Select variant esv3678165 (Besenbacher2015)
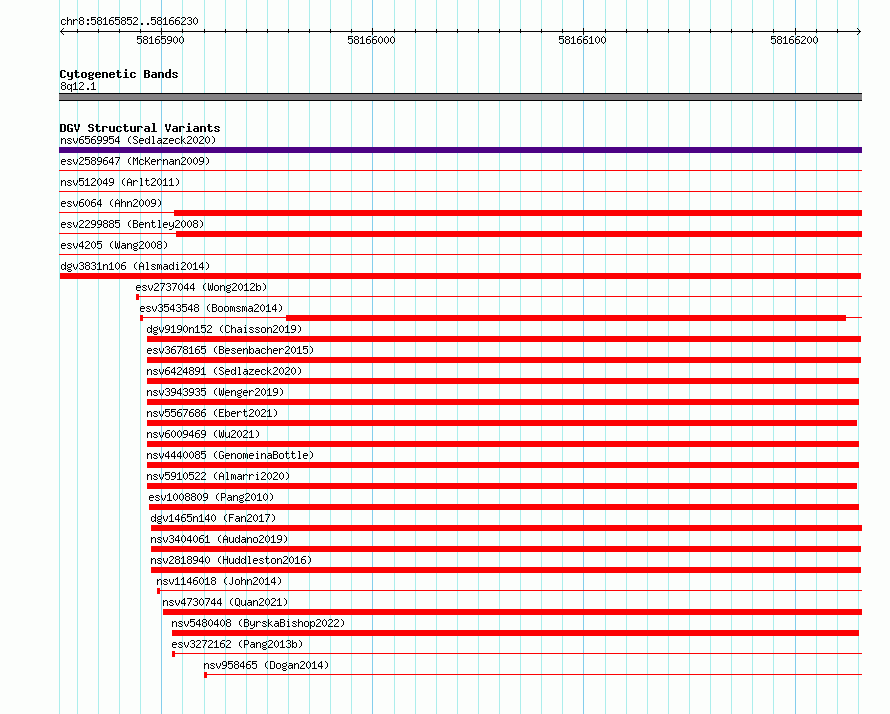Screen dimensions: 890x714 pyautogui.click(x=230, y=350)
